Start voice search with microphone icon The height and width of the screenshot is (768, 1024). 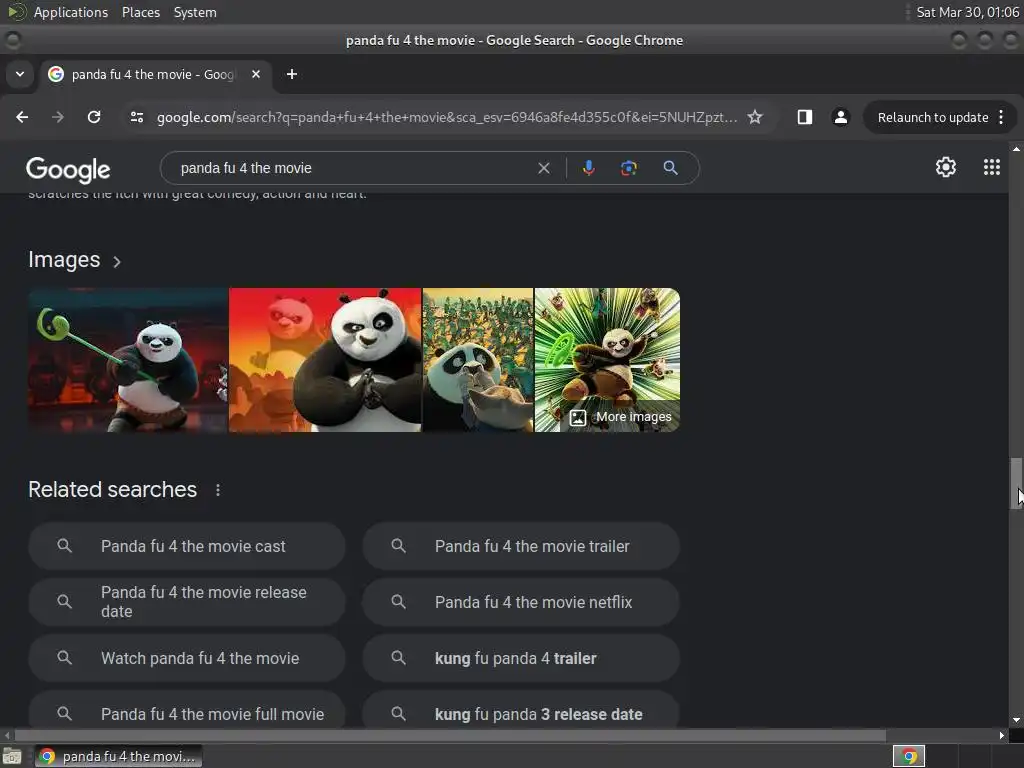(588, 168)
